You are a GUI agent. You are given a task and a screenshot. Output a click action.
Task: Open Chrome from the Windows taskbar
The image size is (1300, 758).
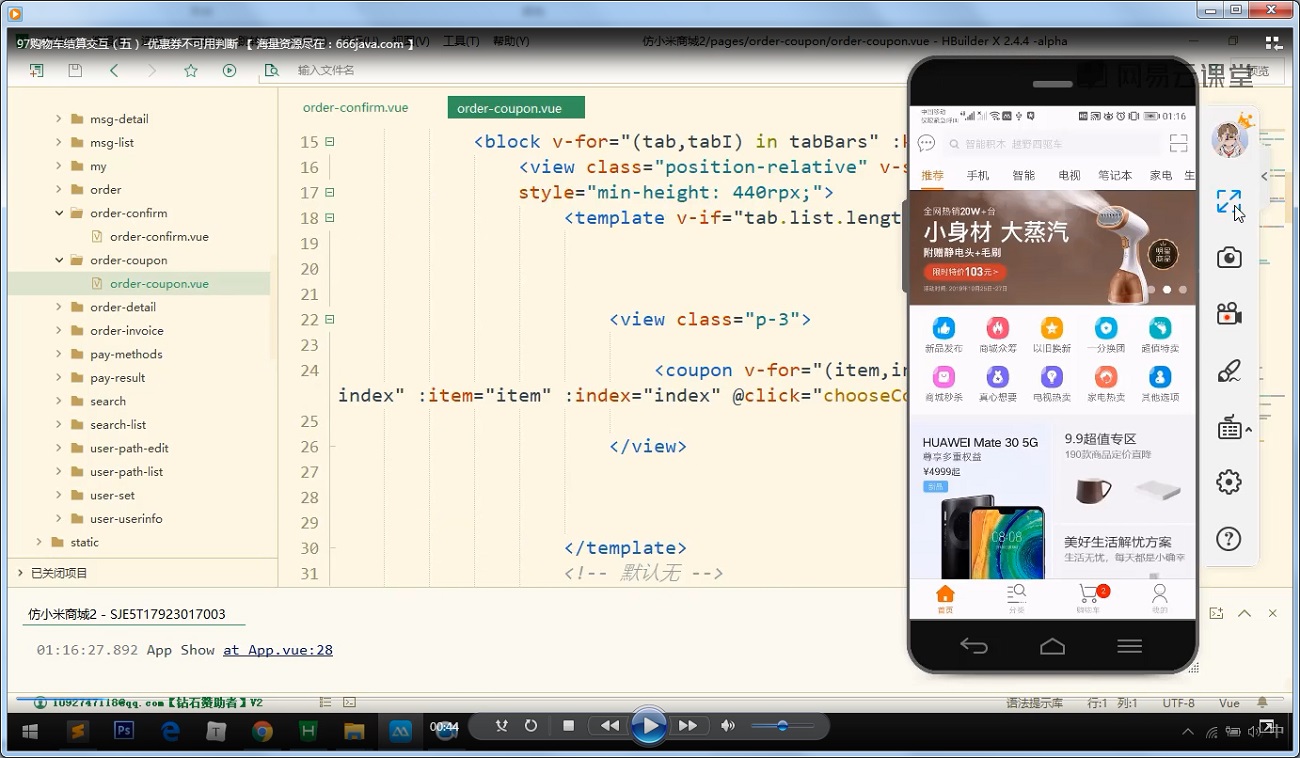[262, 731]
